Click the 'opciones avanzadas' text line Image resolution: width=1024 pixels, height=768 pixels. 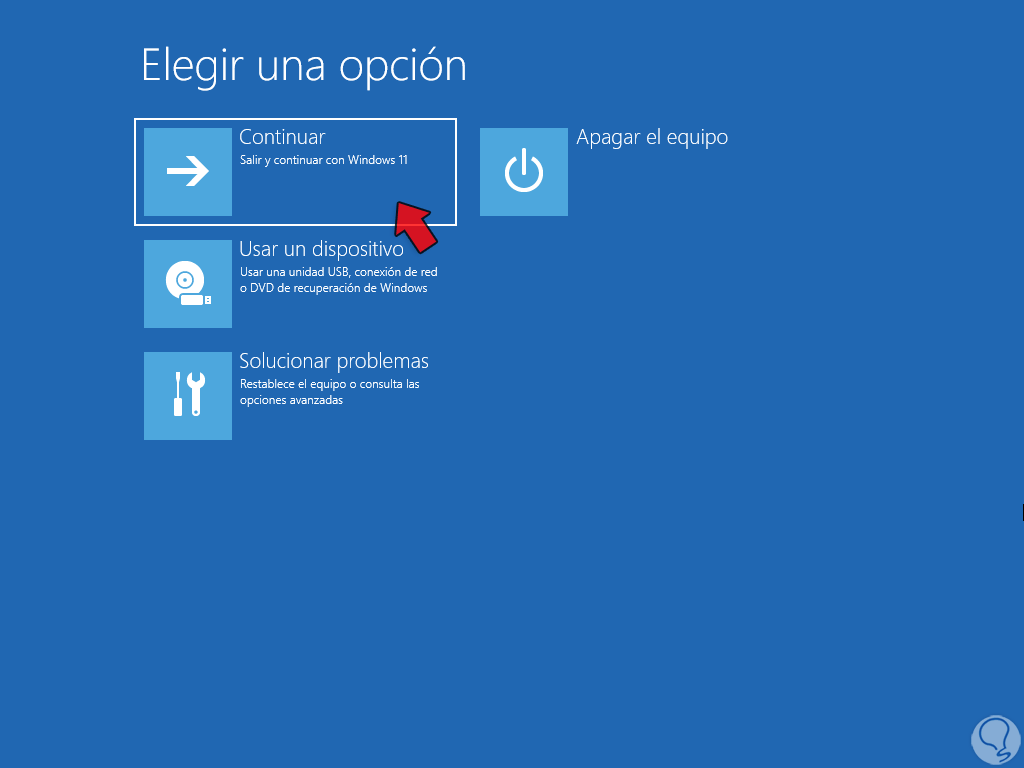click(291, 400)
